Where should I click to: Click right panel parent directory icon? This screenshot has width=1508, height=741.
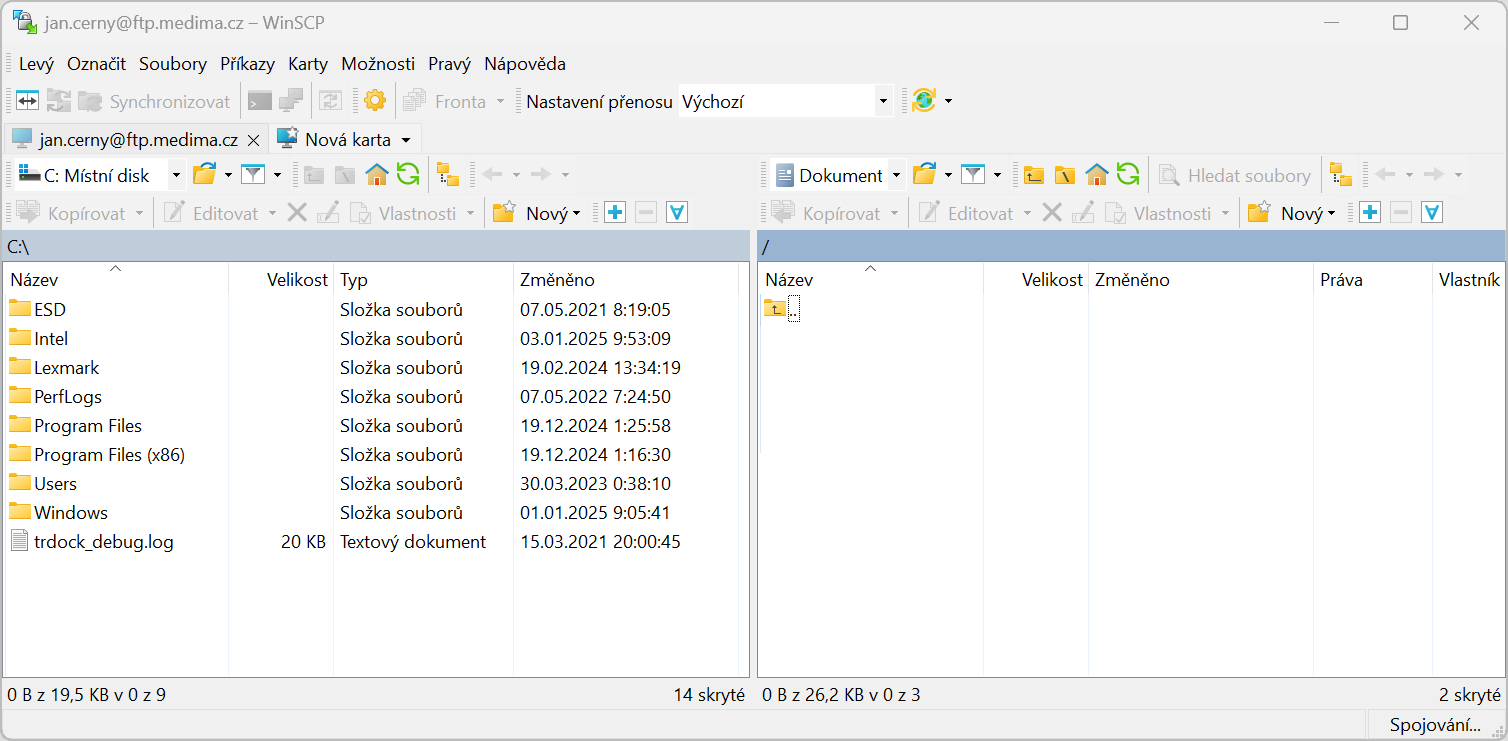click(x=1034, y=175)
